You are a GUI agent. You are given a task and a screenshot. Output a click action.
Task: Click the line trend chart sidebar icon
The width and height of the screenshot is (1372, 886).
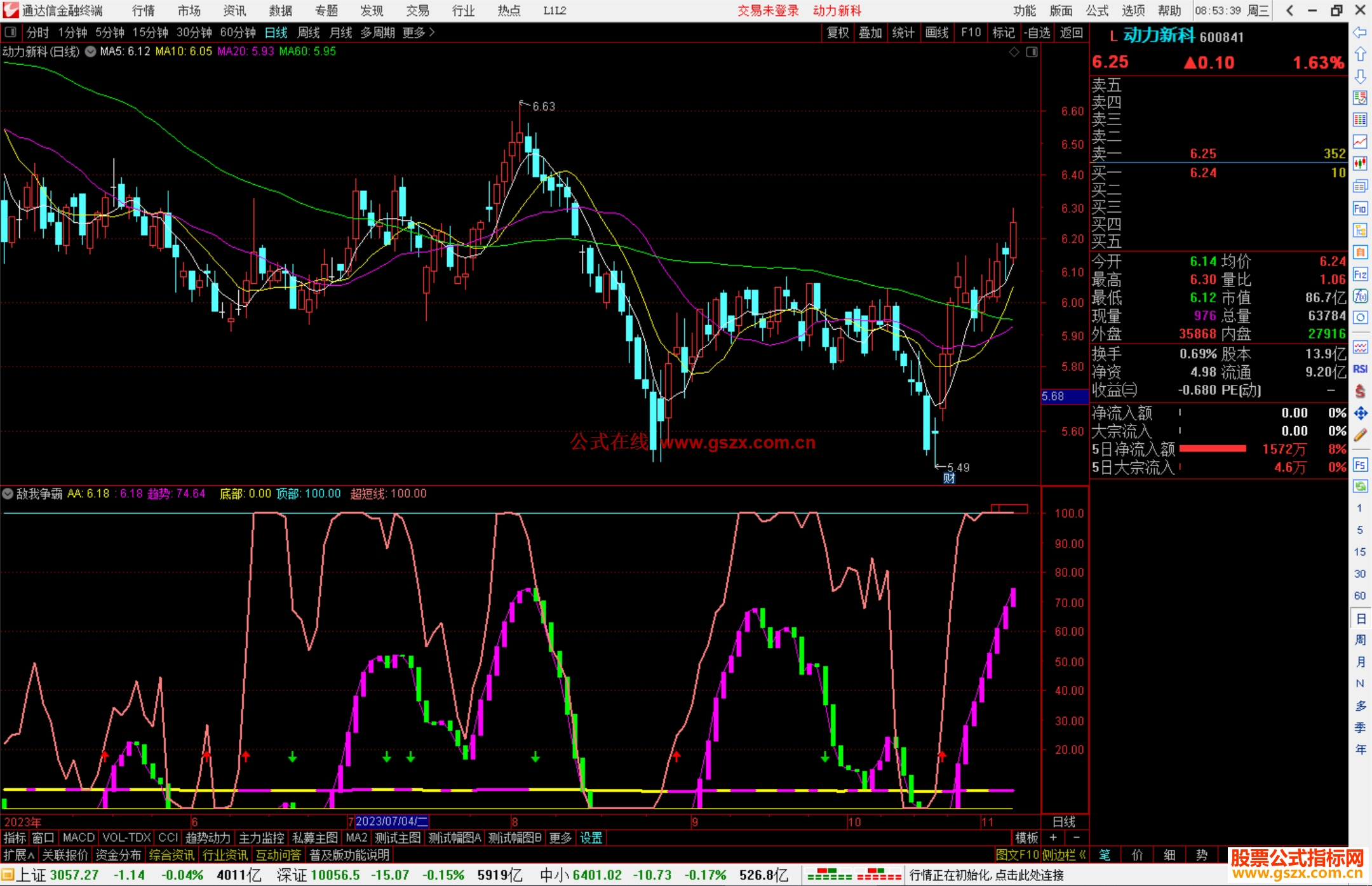[1360, 142]
